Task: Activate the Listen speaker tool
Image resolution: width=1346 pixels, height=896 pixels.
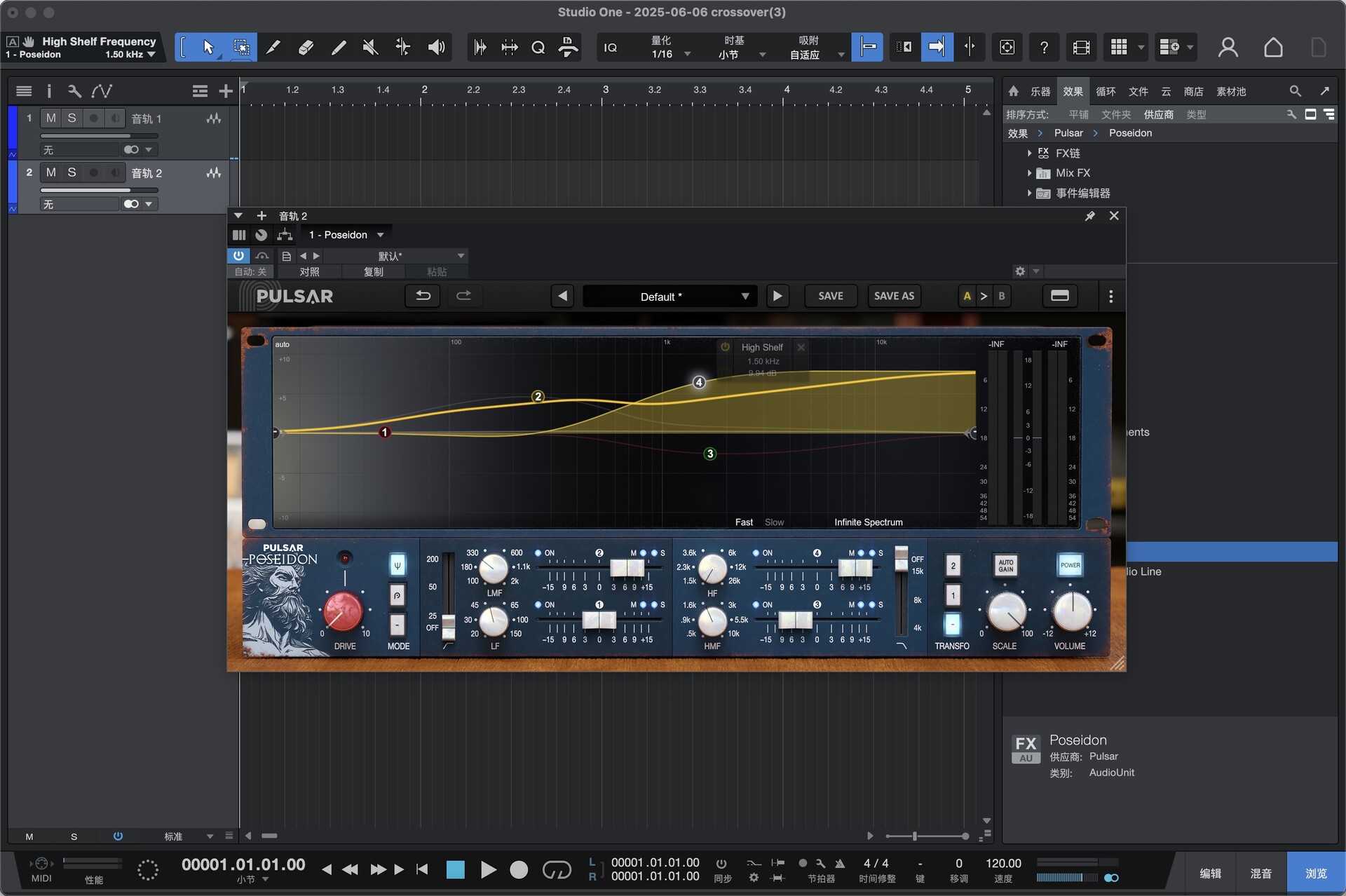Action: tap(436, 47)
